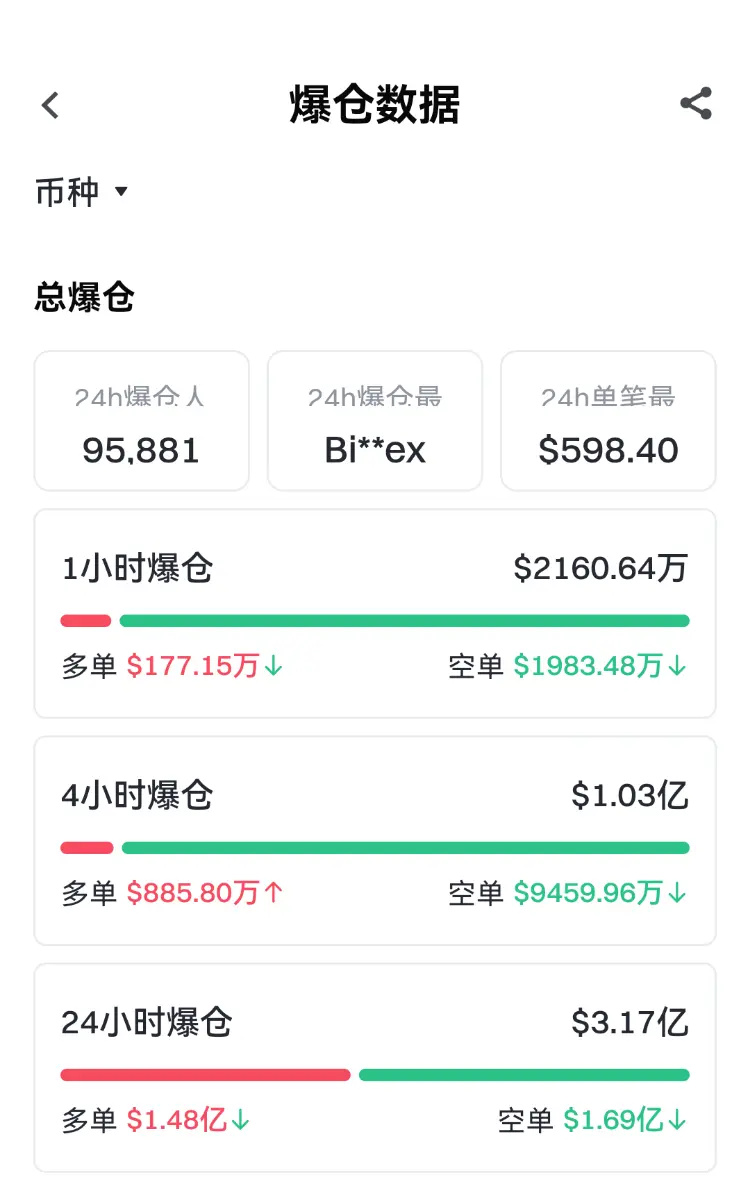This screenshot has width=750, height=1198.
Task: Click the down arrow beside $9459.96万
Action: click(x=678, y=893)
